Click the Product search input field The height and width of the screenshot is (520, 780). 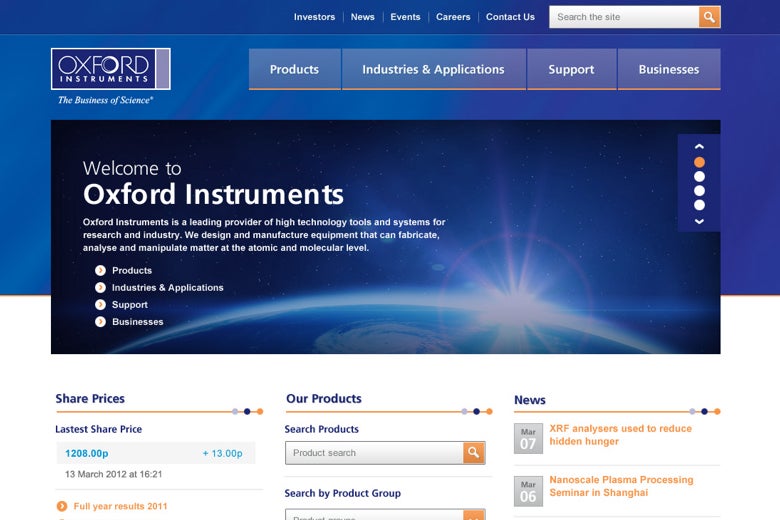[374, 452]
